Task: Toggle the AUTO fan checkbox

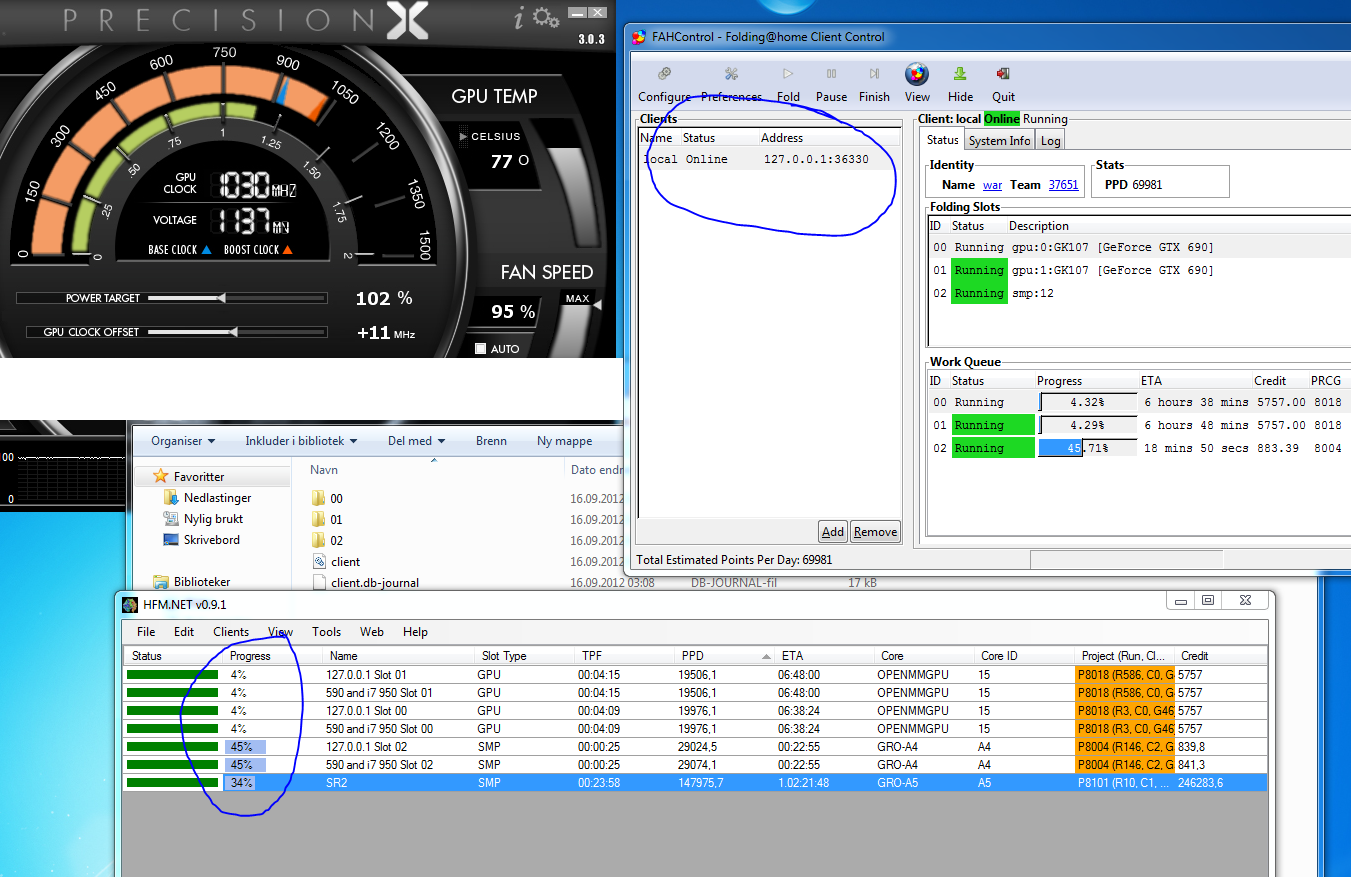Action: 481,349
